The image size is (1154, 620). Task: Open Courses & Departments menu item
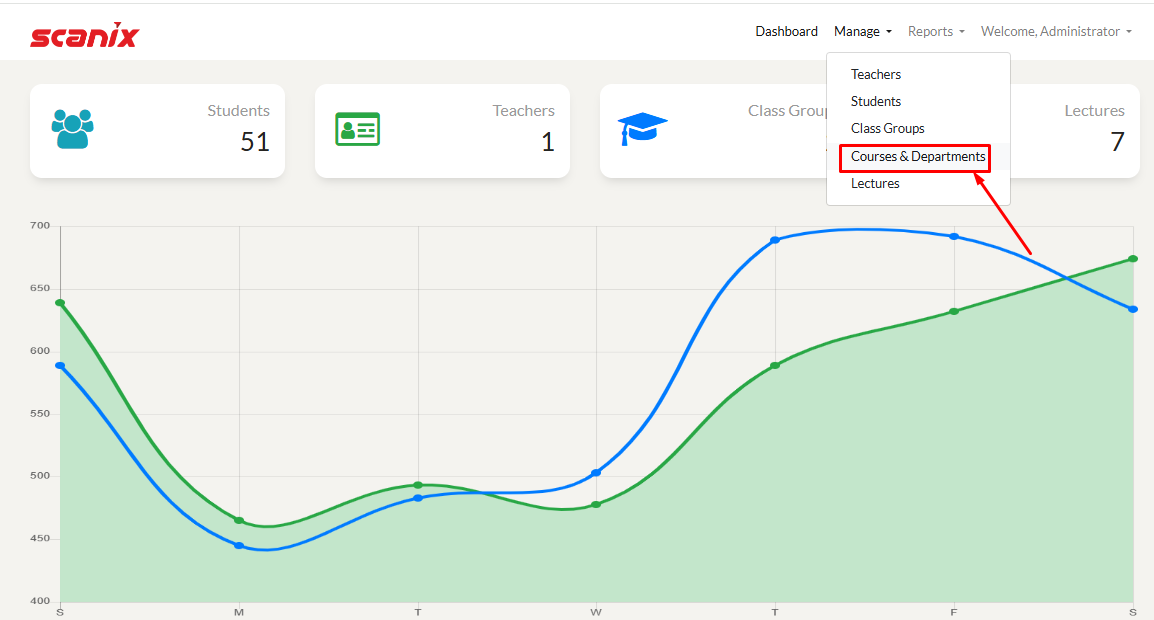tap(918, 157)
